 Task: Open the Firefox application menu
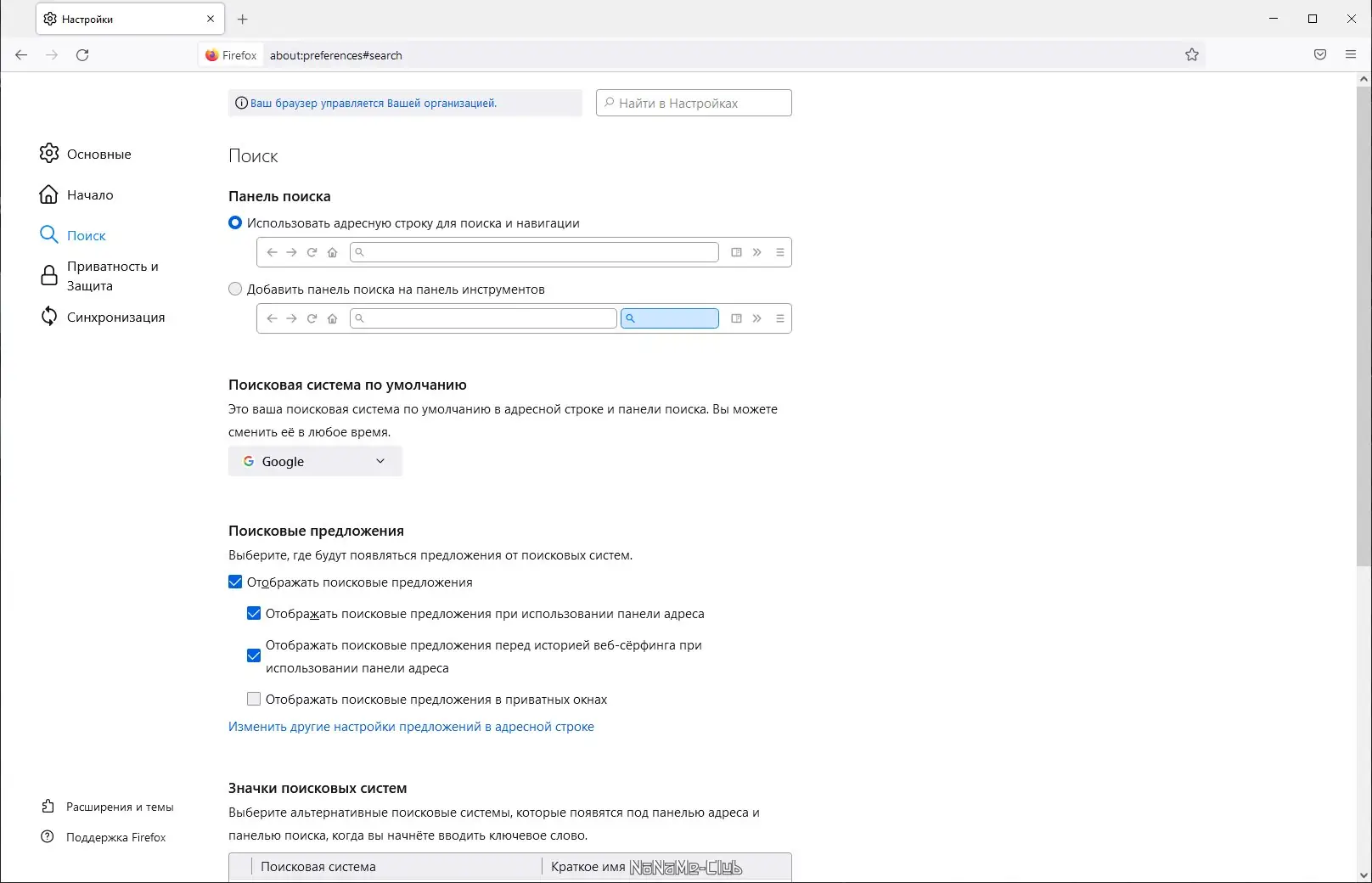(1351, 55)
